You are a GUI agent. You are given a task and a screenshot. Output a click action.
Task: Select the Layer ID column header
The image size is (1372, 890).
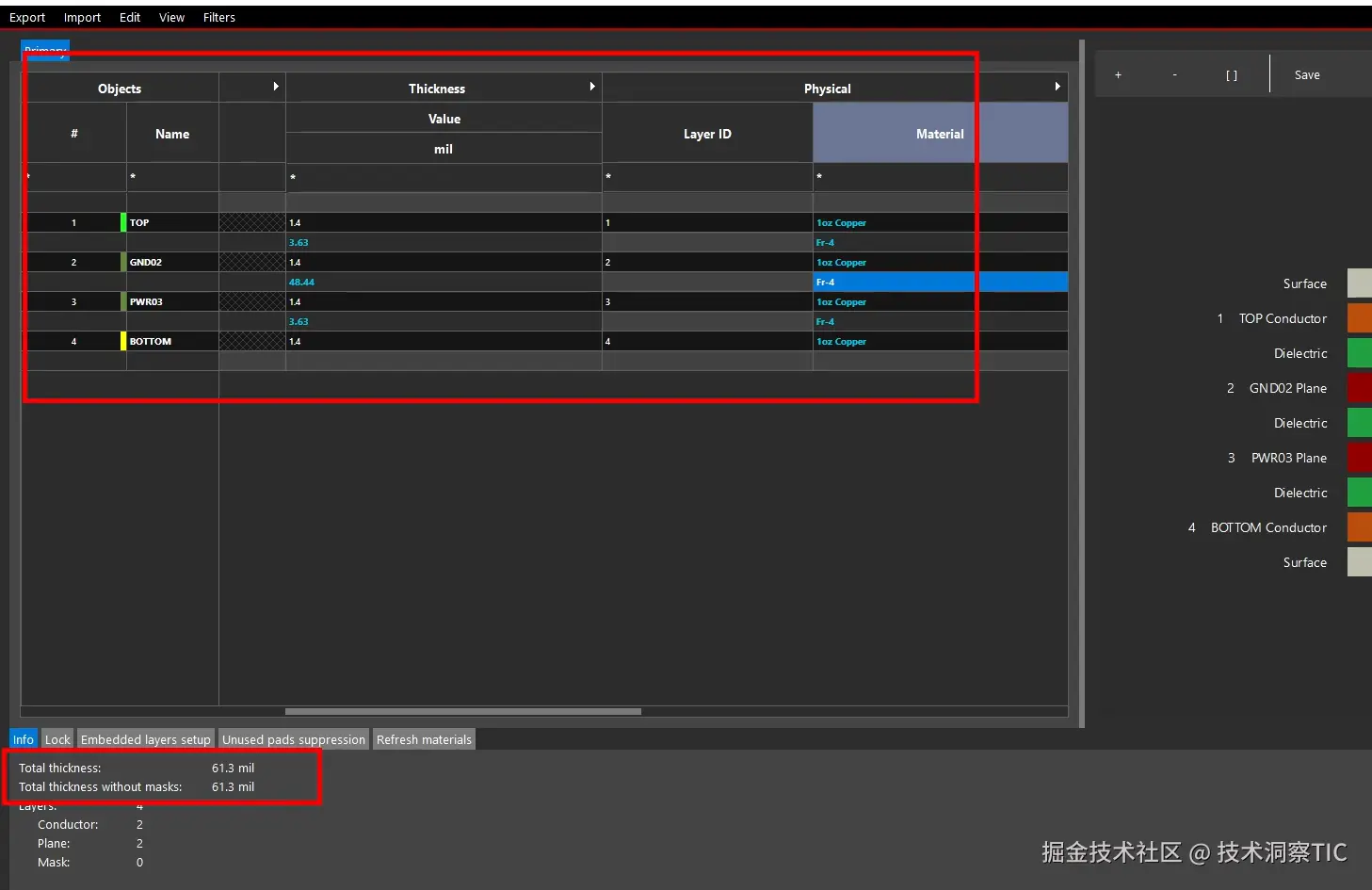(707, 134)
